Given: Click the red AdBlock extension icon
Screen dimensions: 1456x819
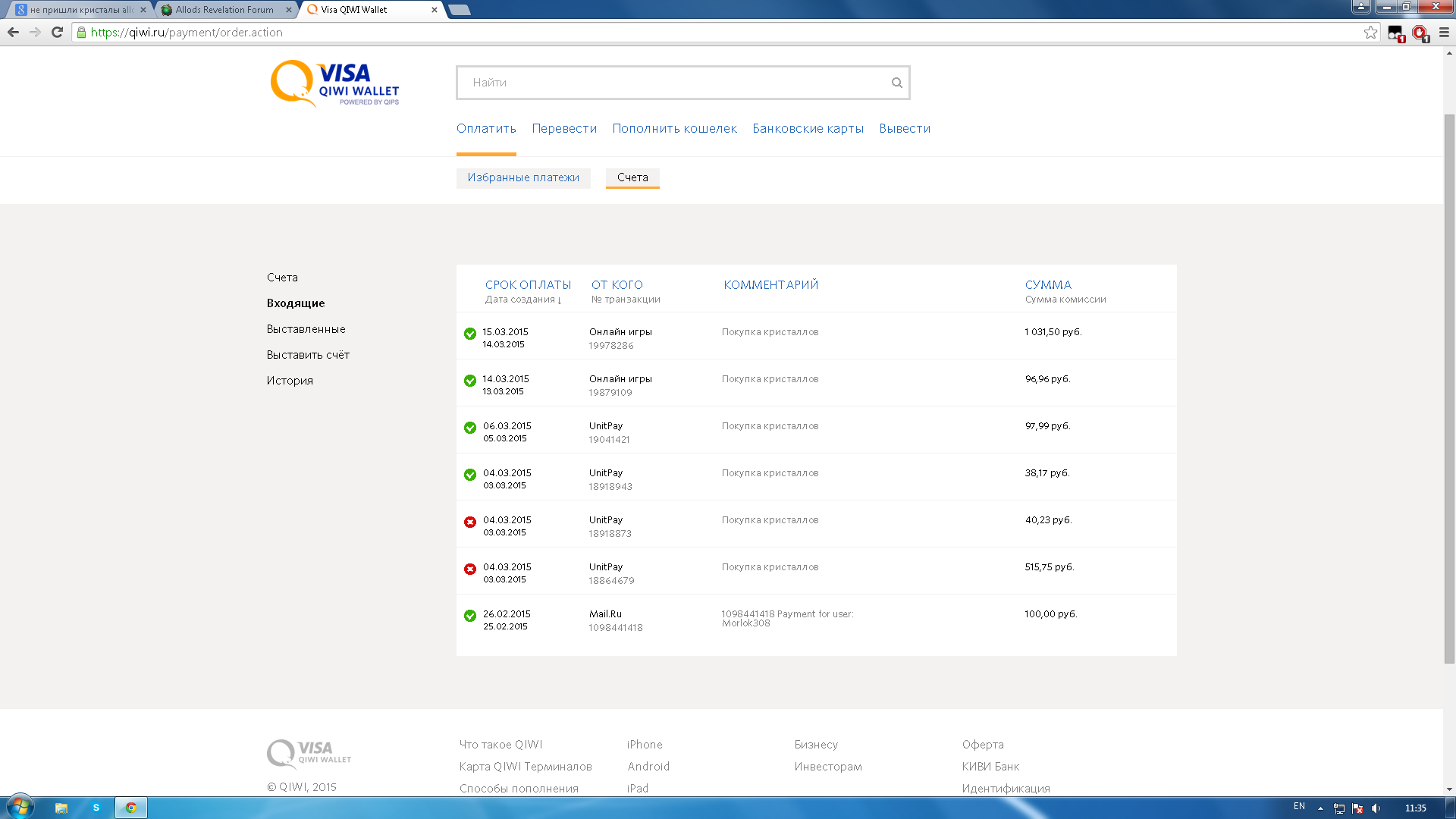Looking at the screenshot, I should point(1420,33).
